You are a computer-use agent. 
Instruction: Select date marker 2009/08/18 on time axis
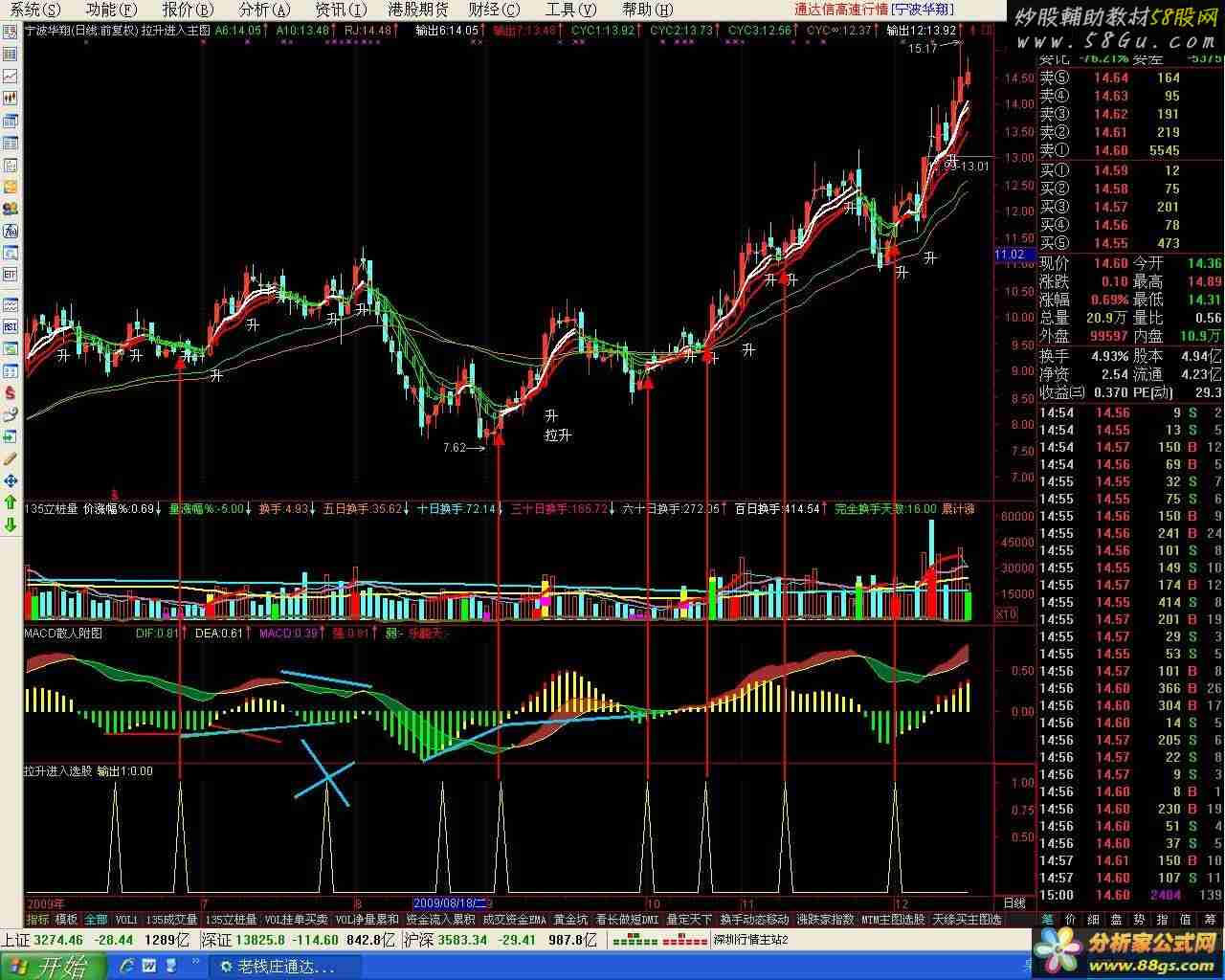click(450, 902)
